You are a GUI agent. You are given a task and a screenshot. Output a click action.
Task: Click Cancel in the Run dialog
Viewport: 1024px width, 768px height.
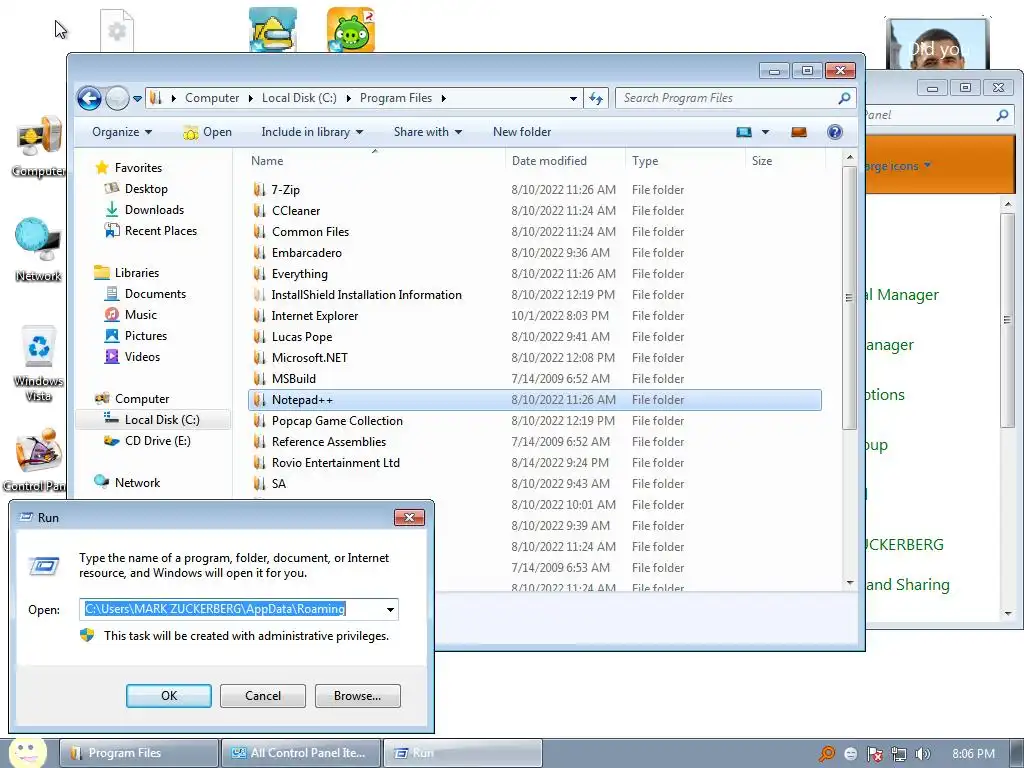[x=263, y=696]
